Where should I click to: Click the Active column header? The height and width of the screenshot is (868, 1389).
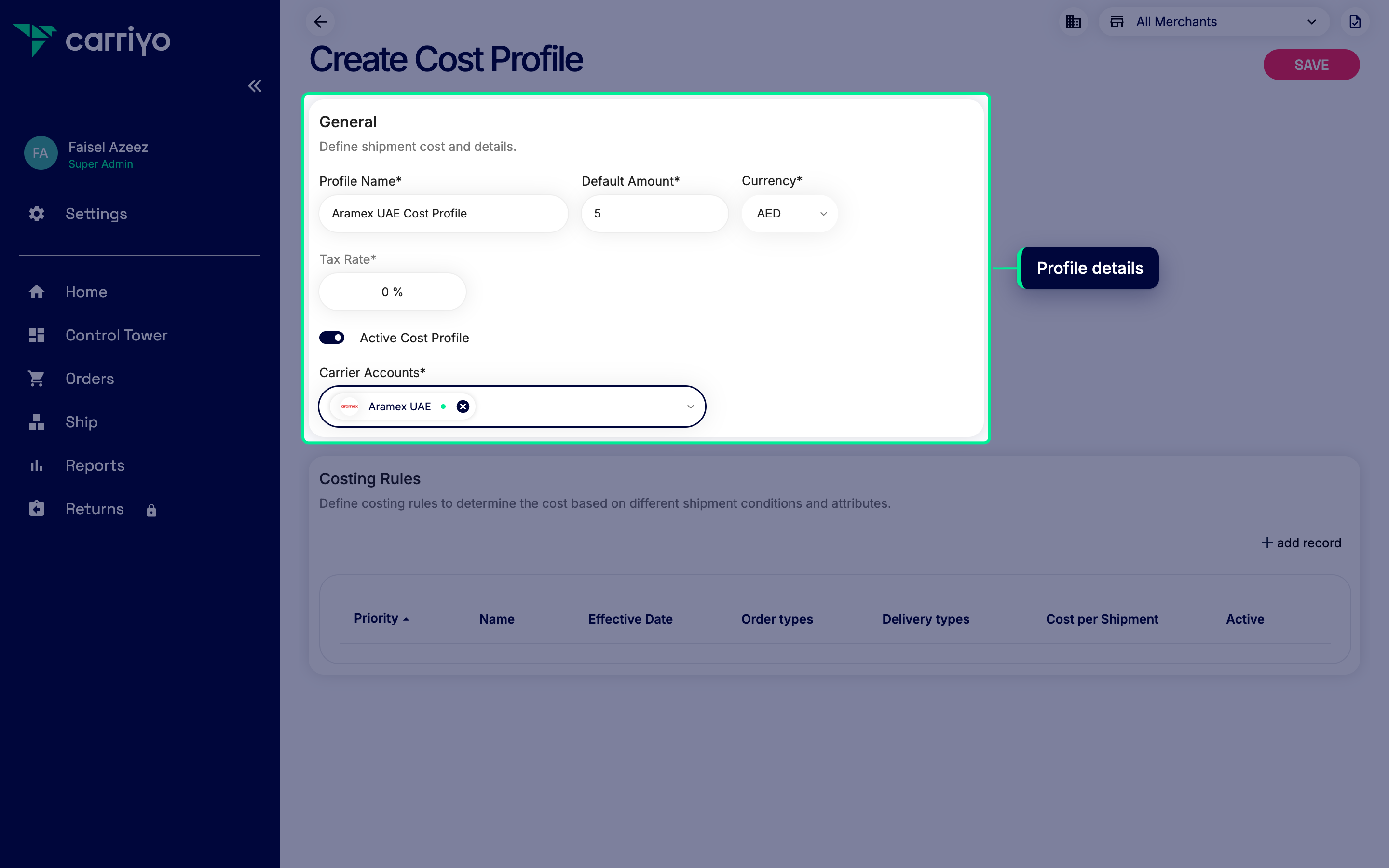(x=1245, y=619)
